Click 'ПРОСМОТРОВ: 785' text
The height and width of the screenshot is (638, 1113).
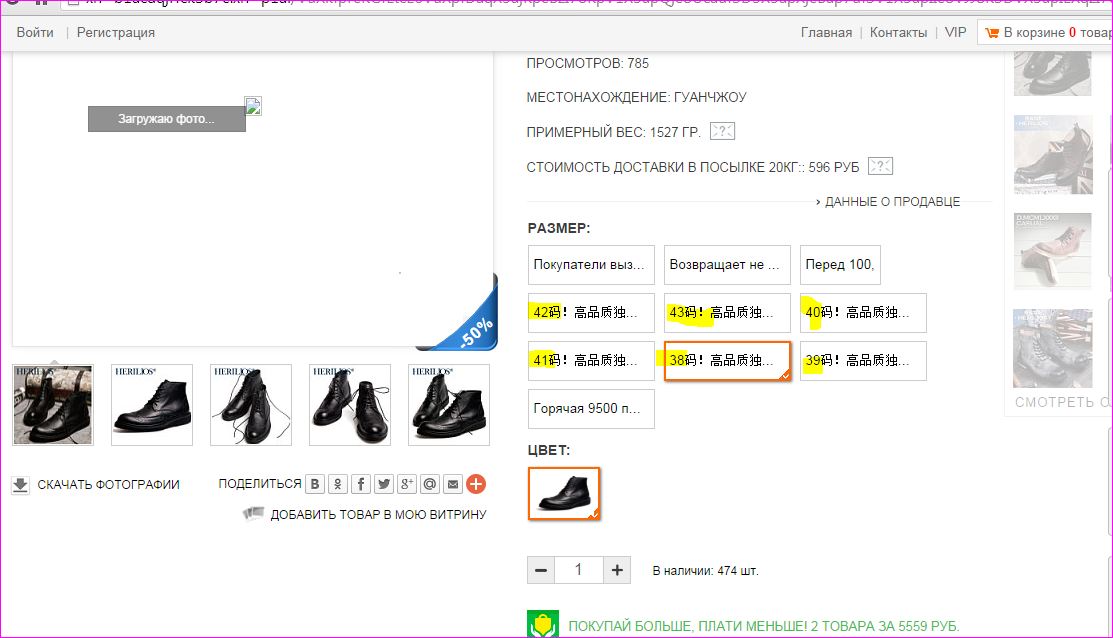(588, 63)
